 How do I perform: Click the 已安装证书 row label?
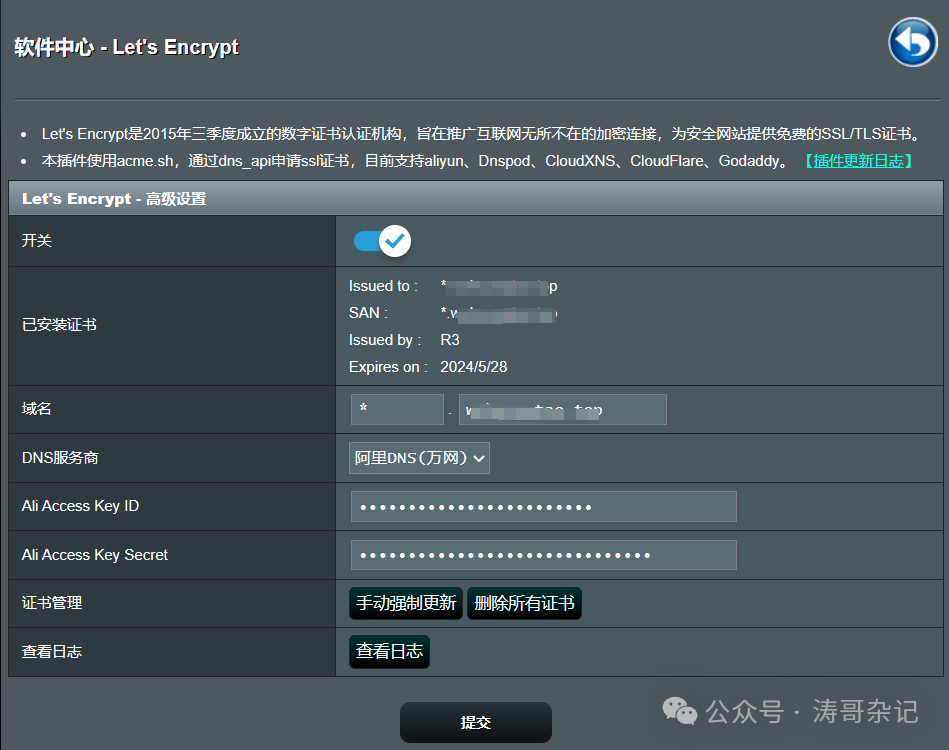pyautogui.click(x=59, y=325)
